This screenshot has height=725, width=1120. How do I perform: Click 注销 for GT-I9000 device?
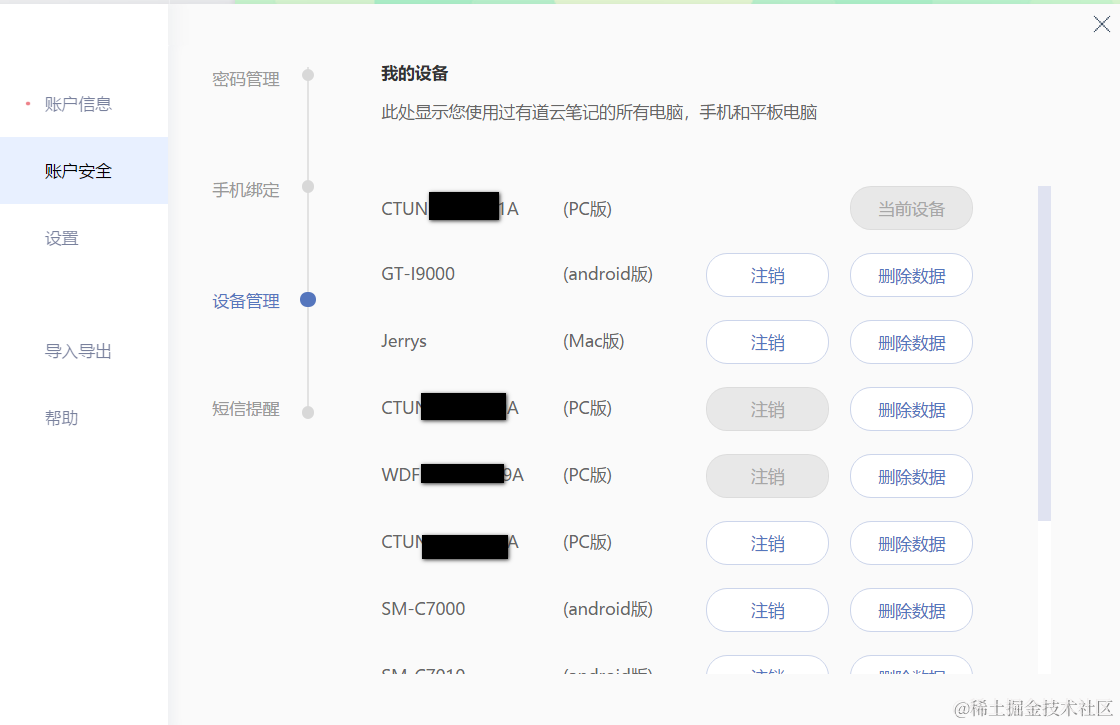(767, 275)
